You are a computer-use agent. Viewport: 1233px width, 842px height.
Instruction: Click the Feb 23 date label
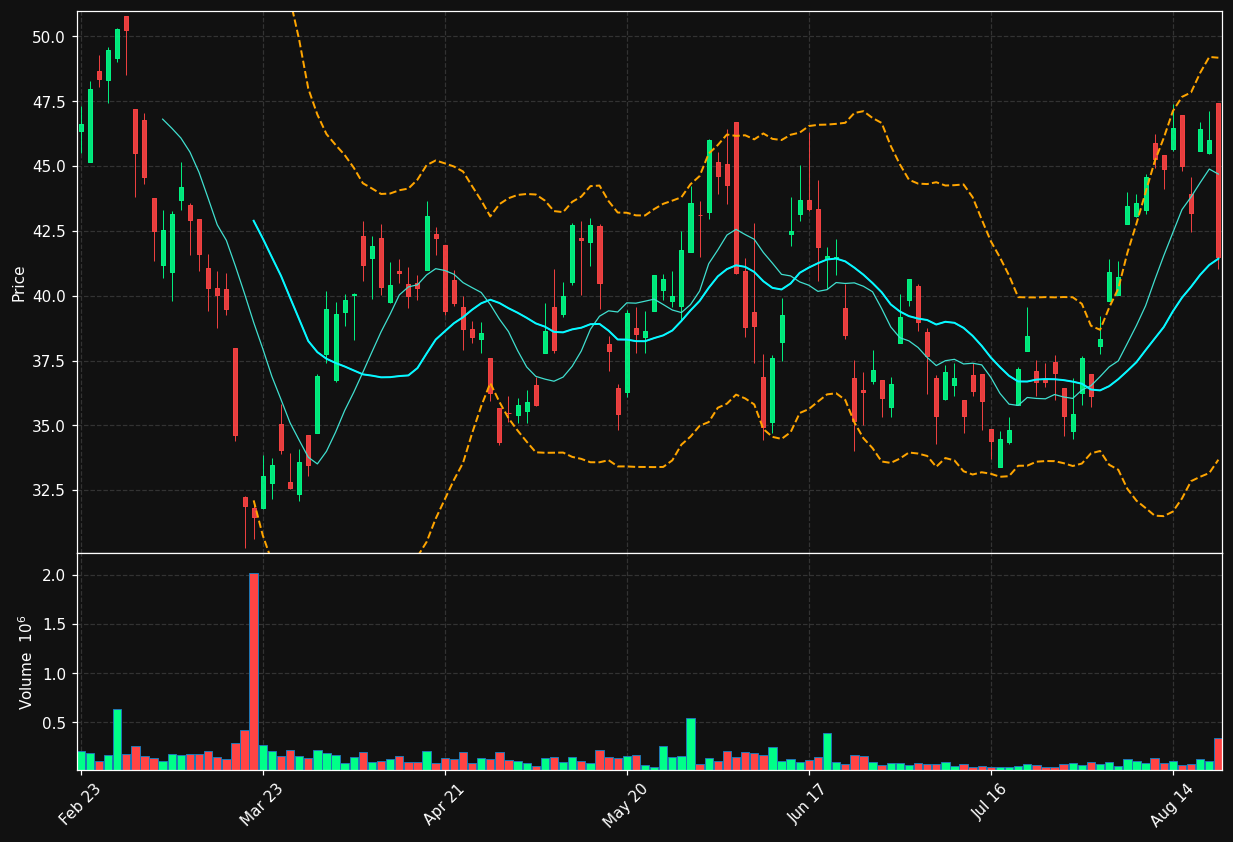(79, 805)
